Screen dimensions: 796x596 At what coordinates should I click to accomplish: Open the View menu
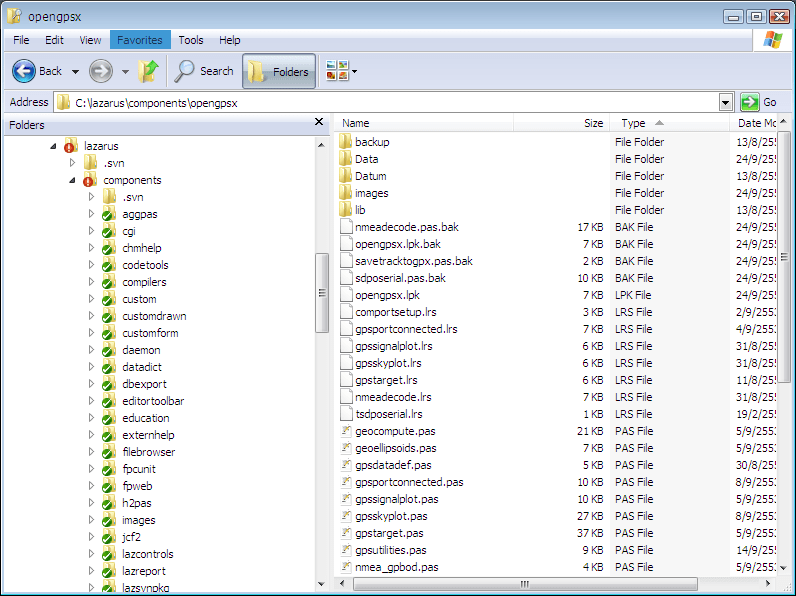click(x=90, y=40)
